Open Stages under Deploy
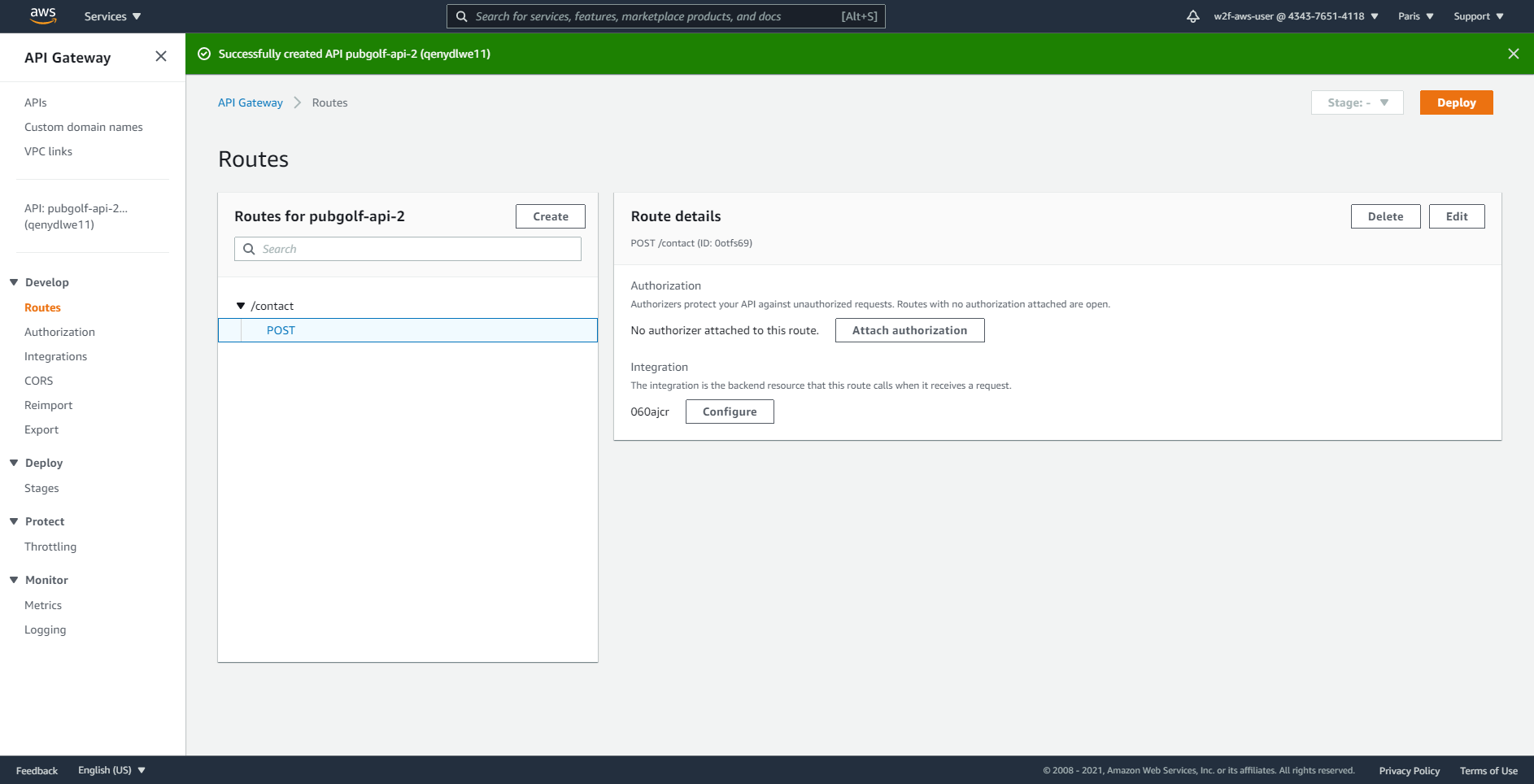 pyautogui.click(x=41, y=488)
